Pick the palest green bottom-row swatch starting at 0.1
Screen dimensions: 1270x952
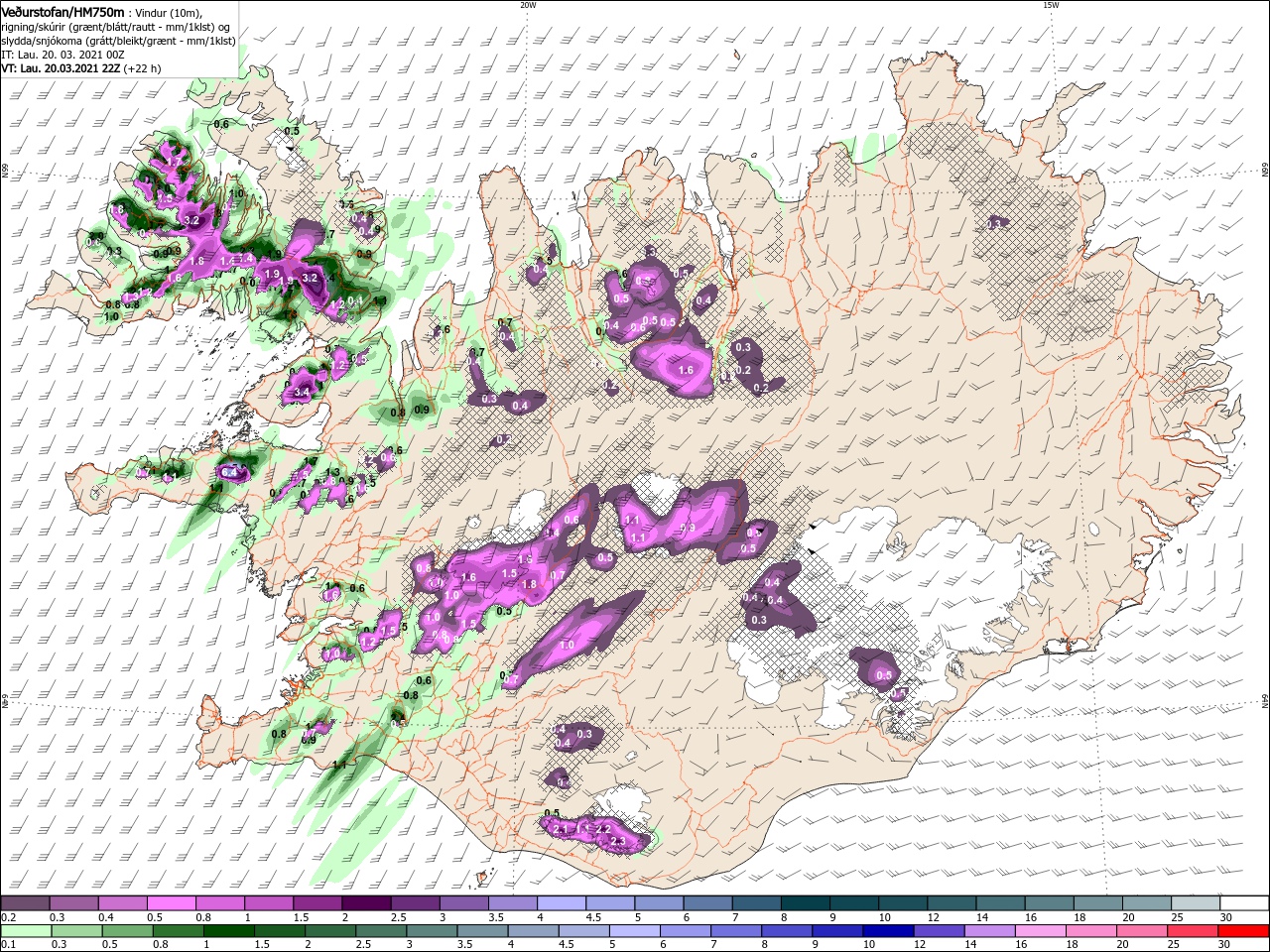click(x=26, y=930)
